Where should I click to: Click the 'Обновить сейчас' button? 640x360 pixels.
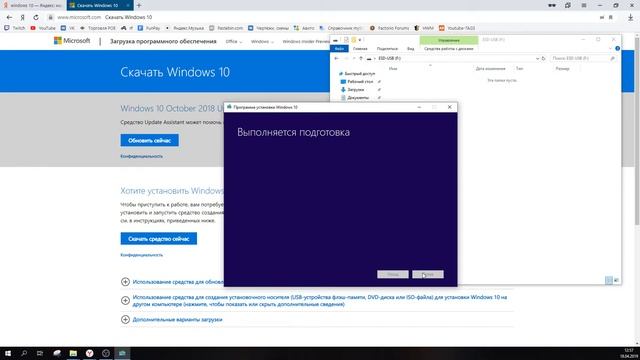(149, 140)
